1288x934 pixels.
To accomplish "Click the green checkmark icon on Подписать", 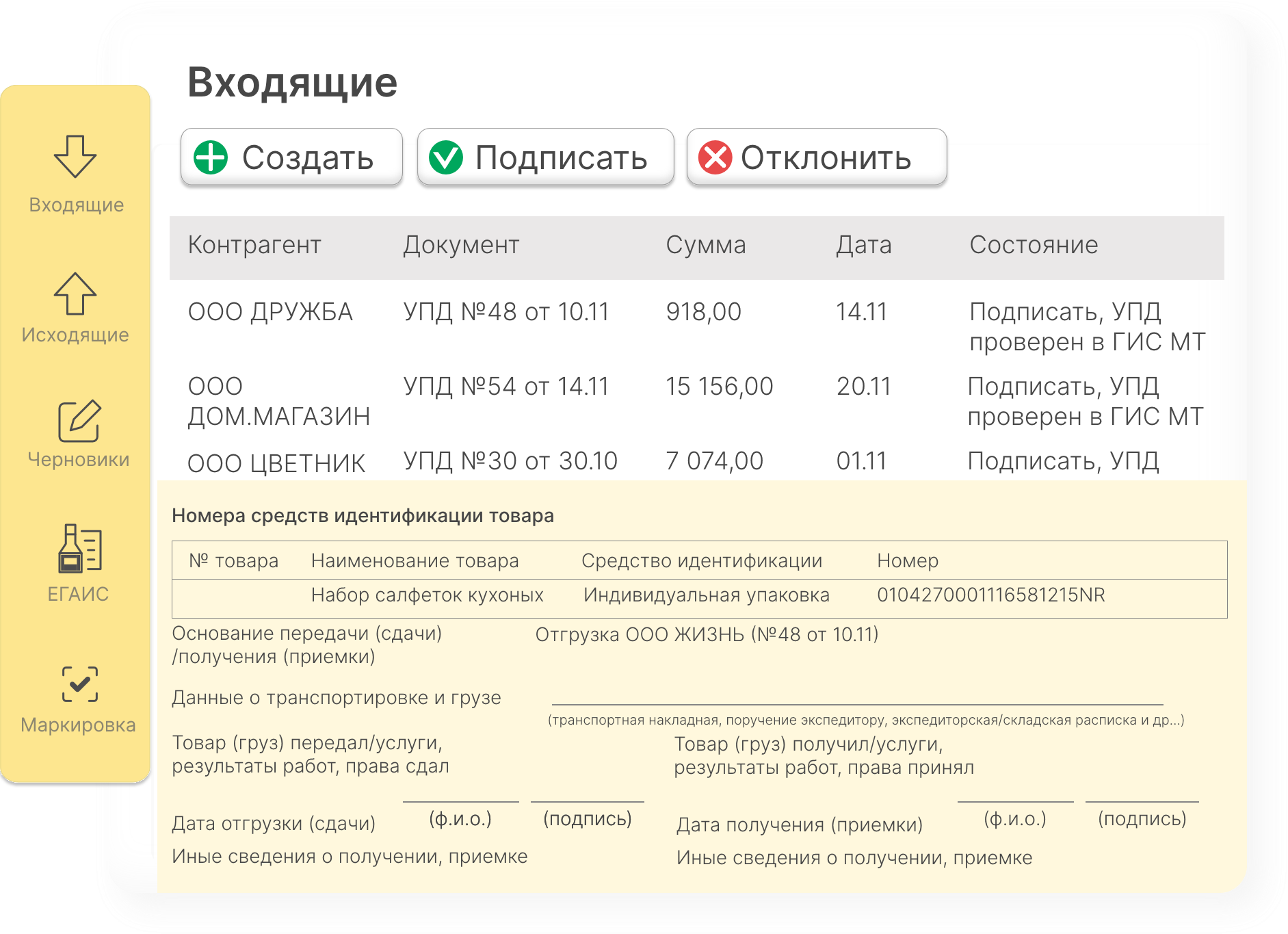I will (x=446, y=157).
